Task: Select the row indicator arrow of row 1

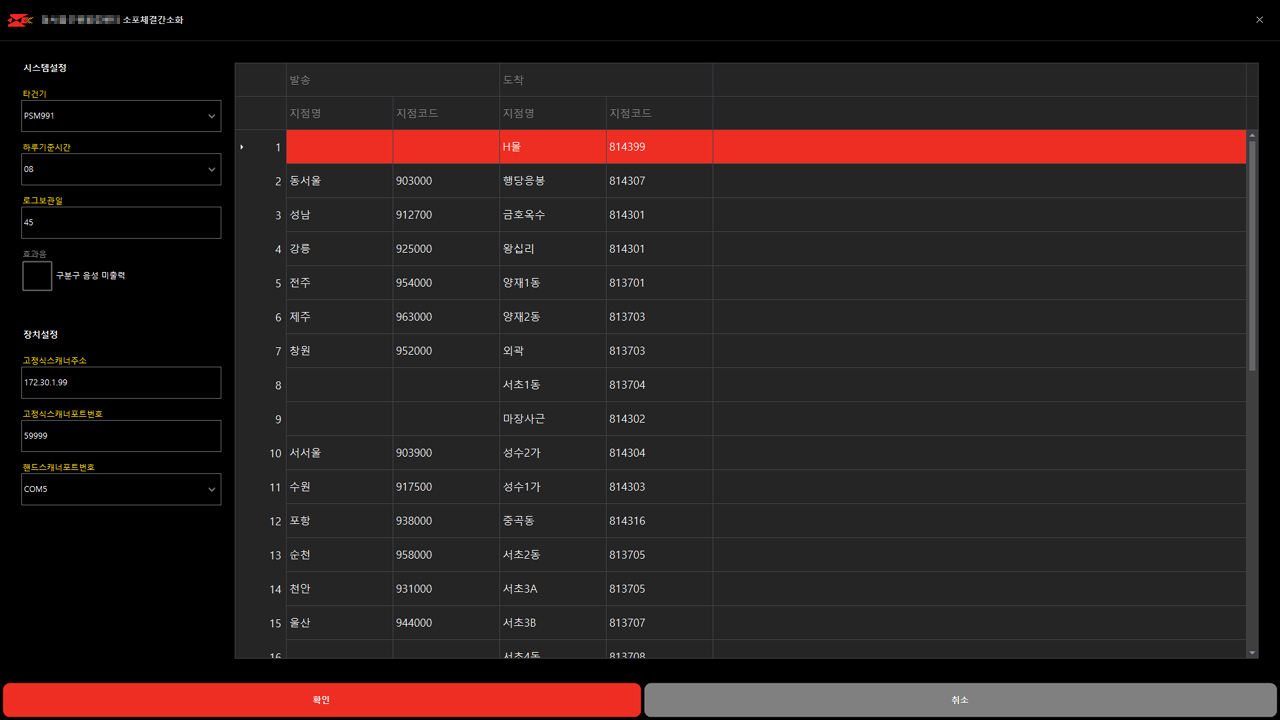Action: tap(242, 147)
